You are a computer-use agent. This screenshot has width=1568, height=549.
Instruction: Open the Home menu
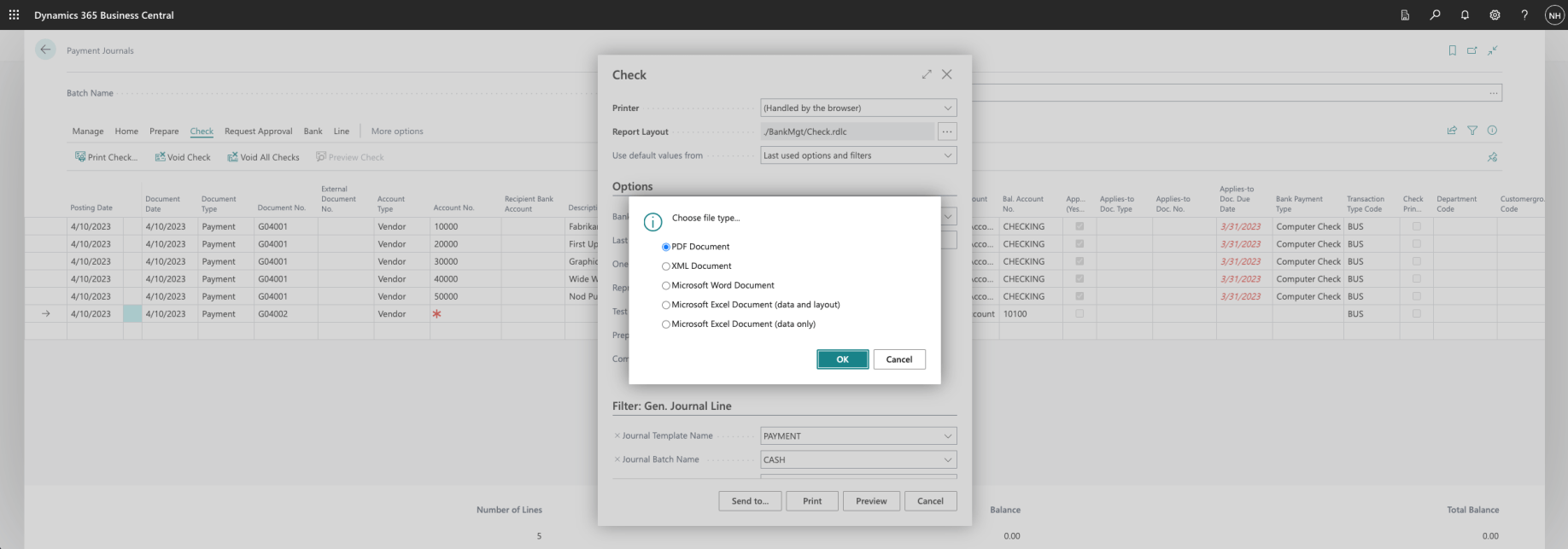click(126, 131)
